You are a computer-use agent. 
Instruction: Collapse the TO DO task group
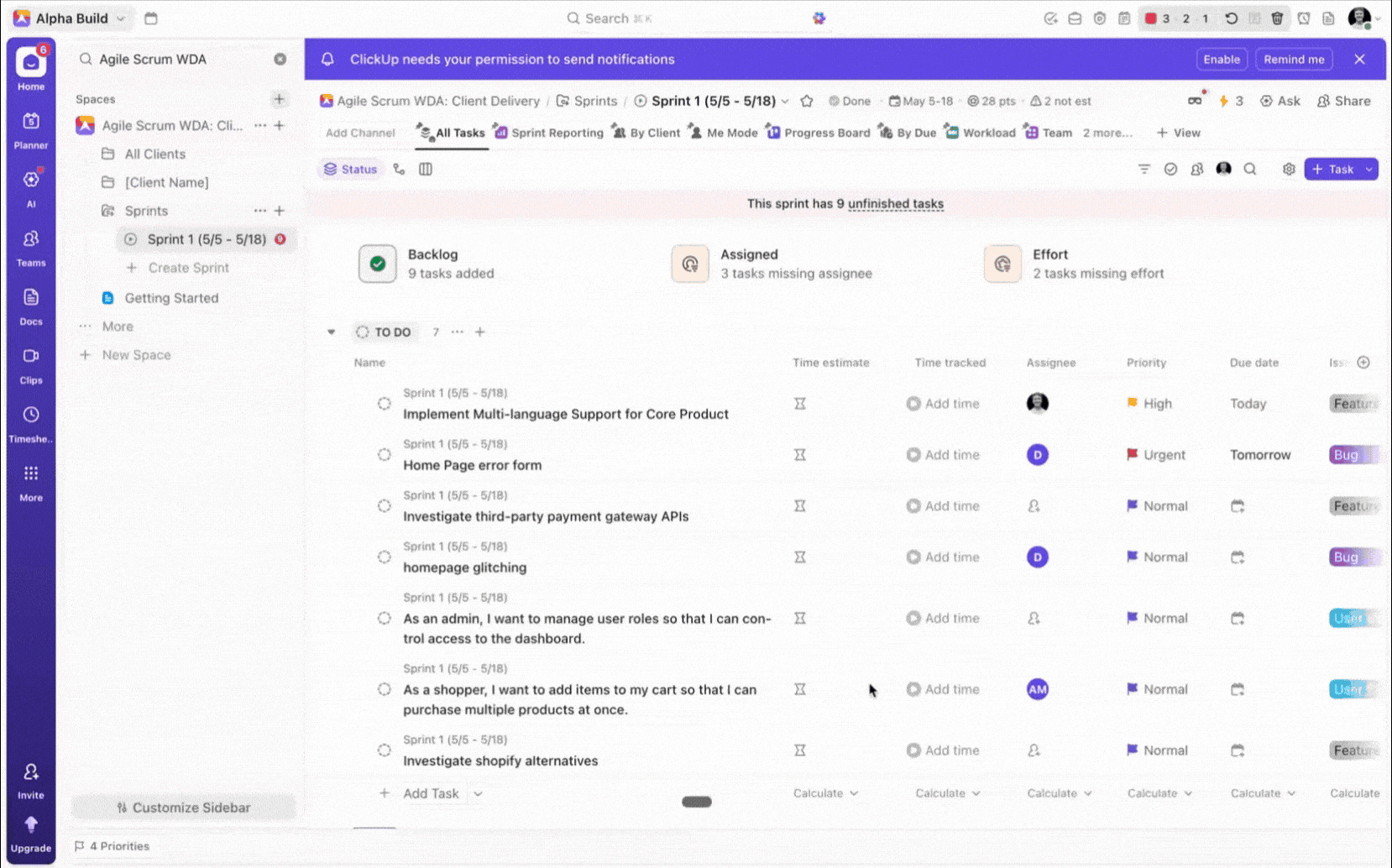point(331,332)
